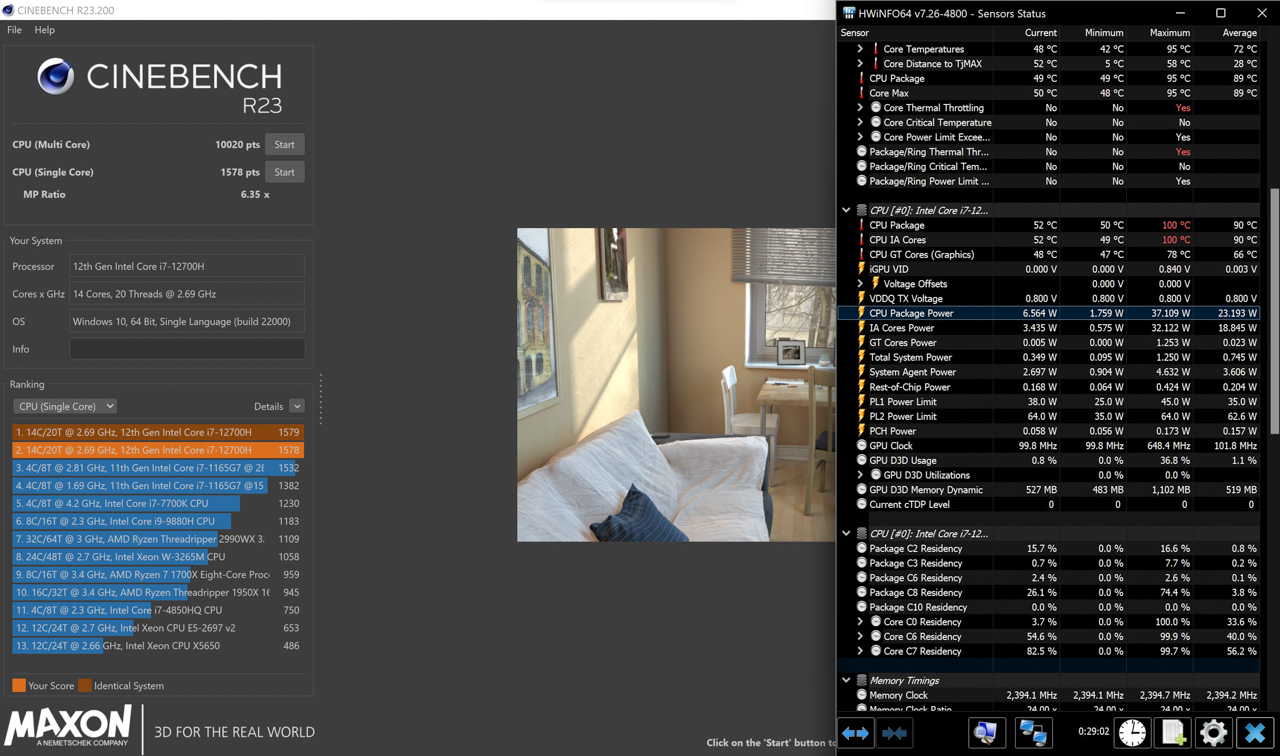Screen dimensions: 1280x756
Task: Reset the HWiNFO elapsed-time clock icon
Action: pos(1132,733)
